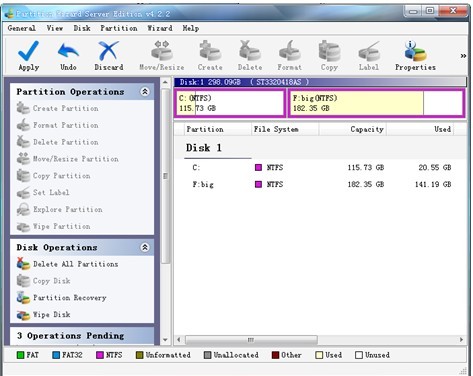The image size is (473, 376).
Task: Sort by the Used column header
Action: 420,129
